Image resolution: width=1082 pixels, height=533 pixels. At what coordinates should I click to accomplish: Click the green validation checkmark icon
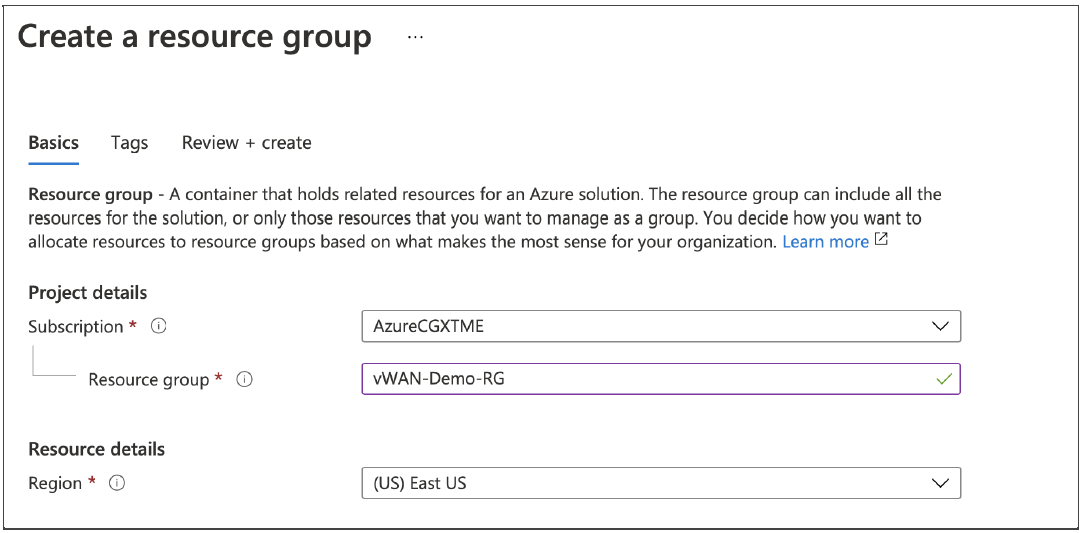(x=941, y=379)
